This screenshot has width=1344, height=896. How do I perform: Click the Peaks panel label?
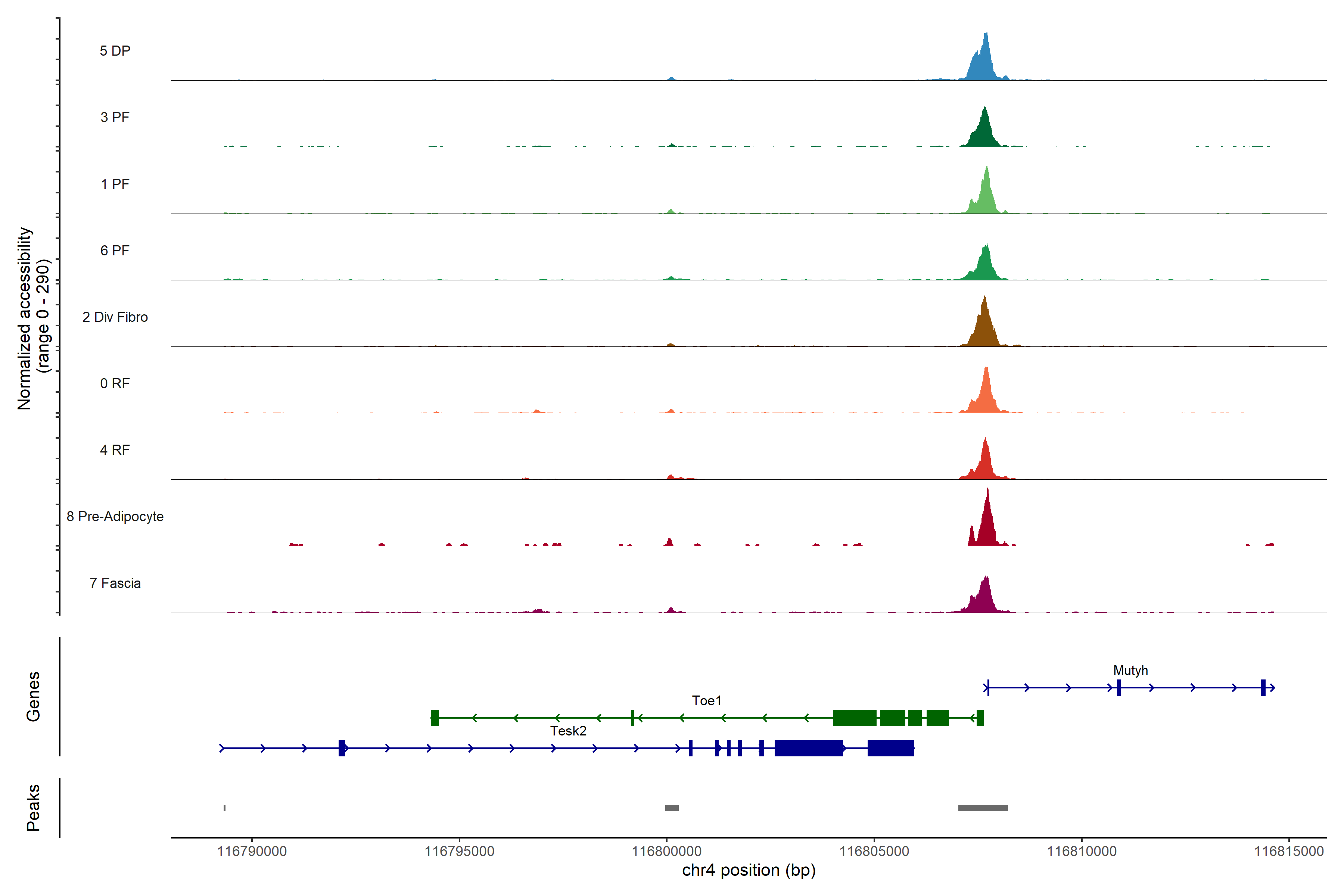33,808
